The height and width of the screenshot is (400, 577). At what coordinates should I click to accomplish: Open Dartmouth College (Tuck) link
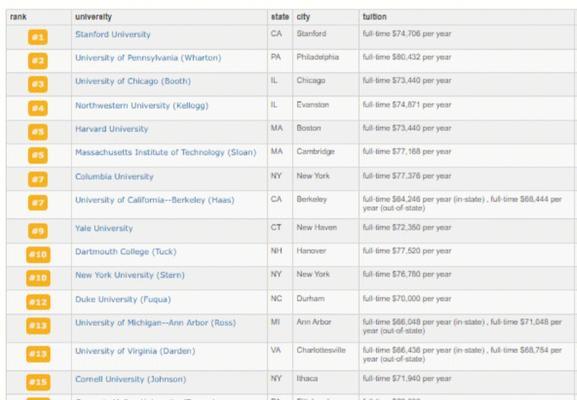coord(126,252)
